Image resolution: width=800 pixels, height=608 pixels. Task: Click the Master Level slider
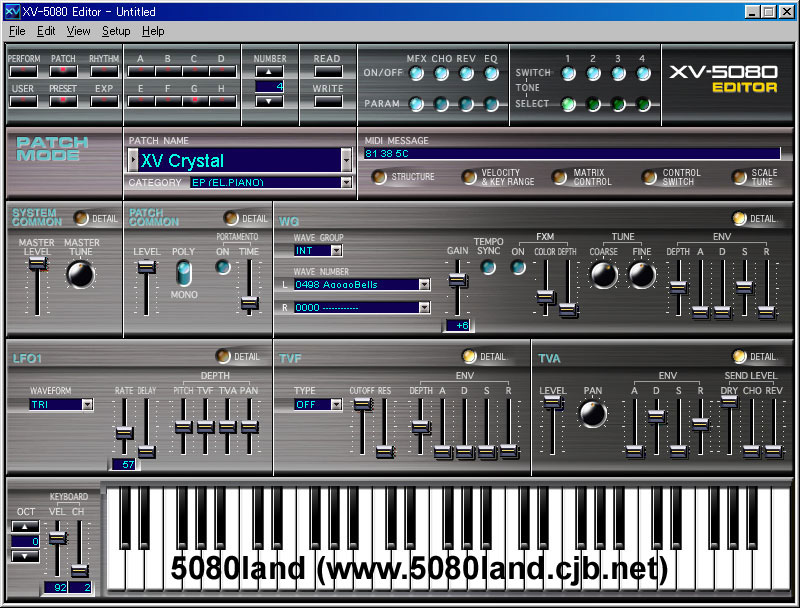click(x=37, y=264)
